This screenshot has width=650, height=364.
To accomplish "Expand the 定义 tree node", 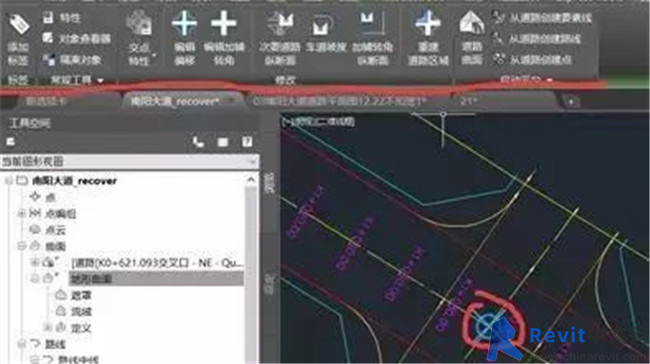I will [x=48, y=328].
